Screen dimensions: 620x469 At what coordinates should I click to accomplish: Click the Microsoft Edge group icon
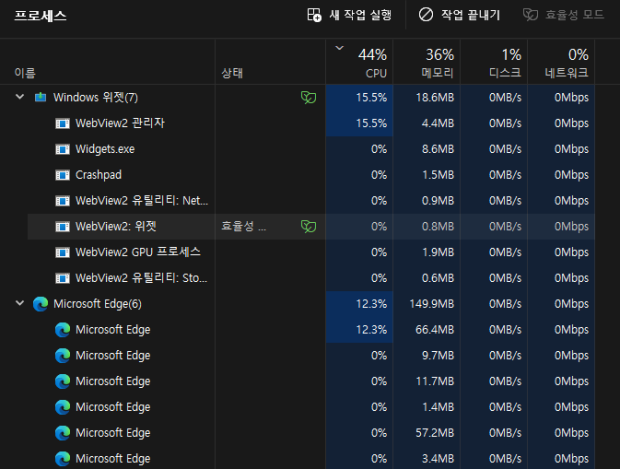point(41,303)
